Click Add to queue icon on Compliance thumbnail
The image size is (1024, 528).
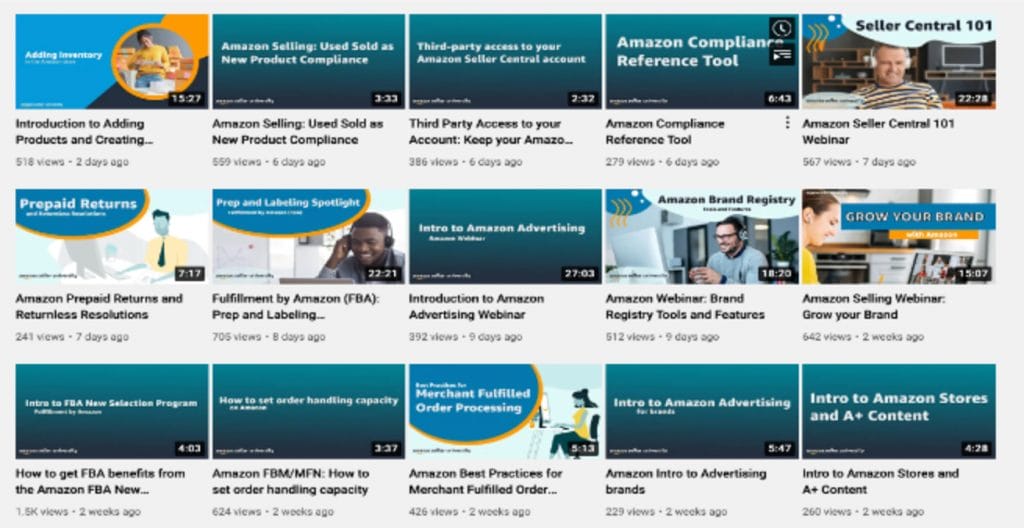click(x=782, y=55)
